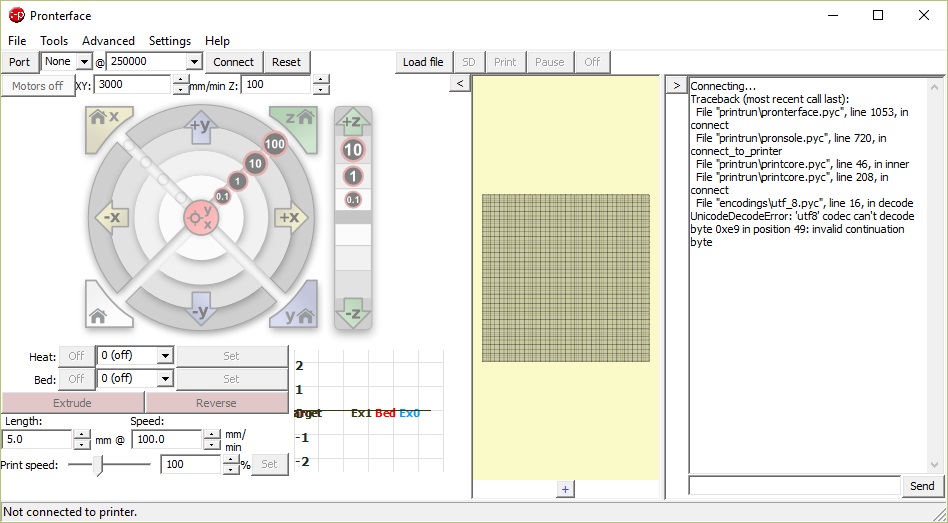This screenshot has height=523, width=948.
Task: Click the Connect button
Action: [x=233, y=62]
